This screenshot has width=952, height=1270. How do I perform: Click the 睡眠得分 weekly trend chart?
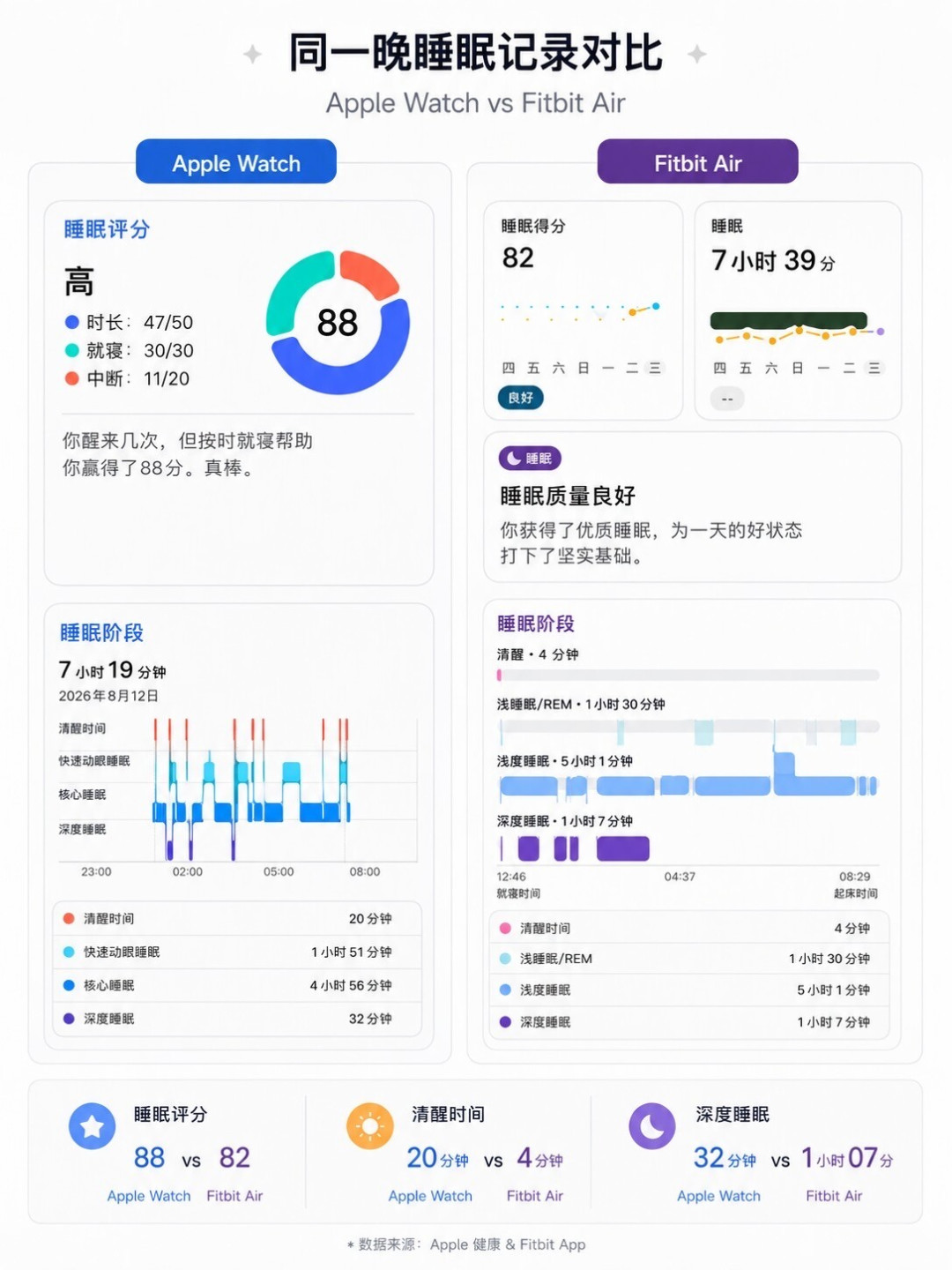580,311
